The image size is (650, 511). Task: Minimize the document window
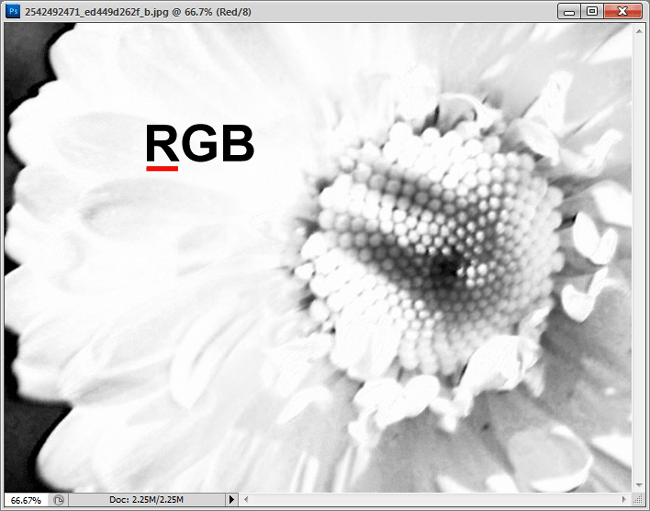[569, 12]
